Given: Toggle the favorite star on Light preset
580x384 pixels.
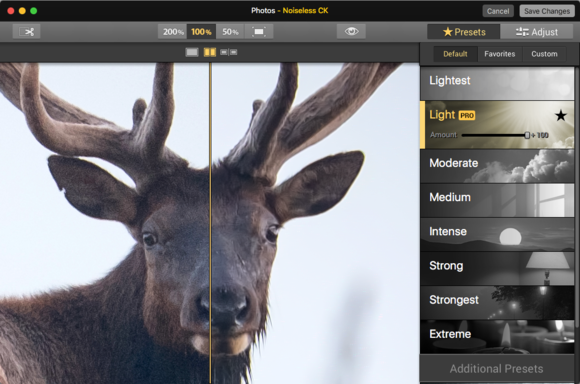Looking at the screenshot, I should pyautogui.click(x=561, y=115).
